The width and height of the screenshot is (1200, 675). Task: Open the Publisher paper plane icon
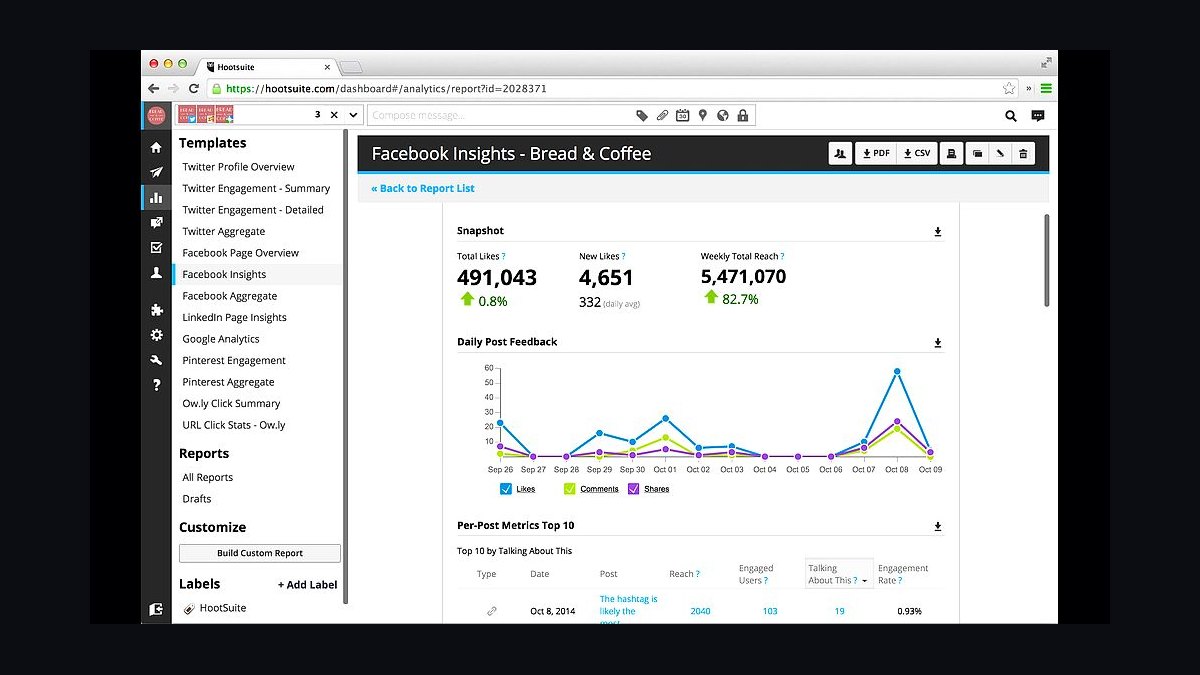point(156,172)
